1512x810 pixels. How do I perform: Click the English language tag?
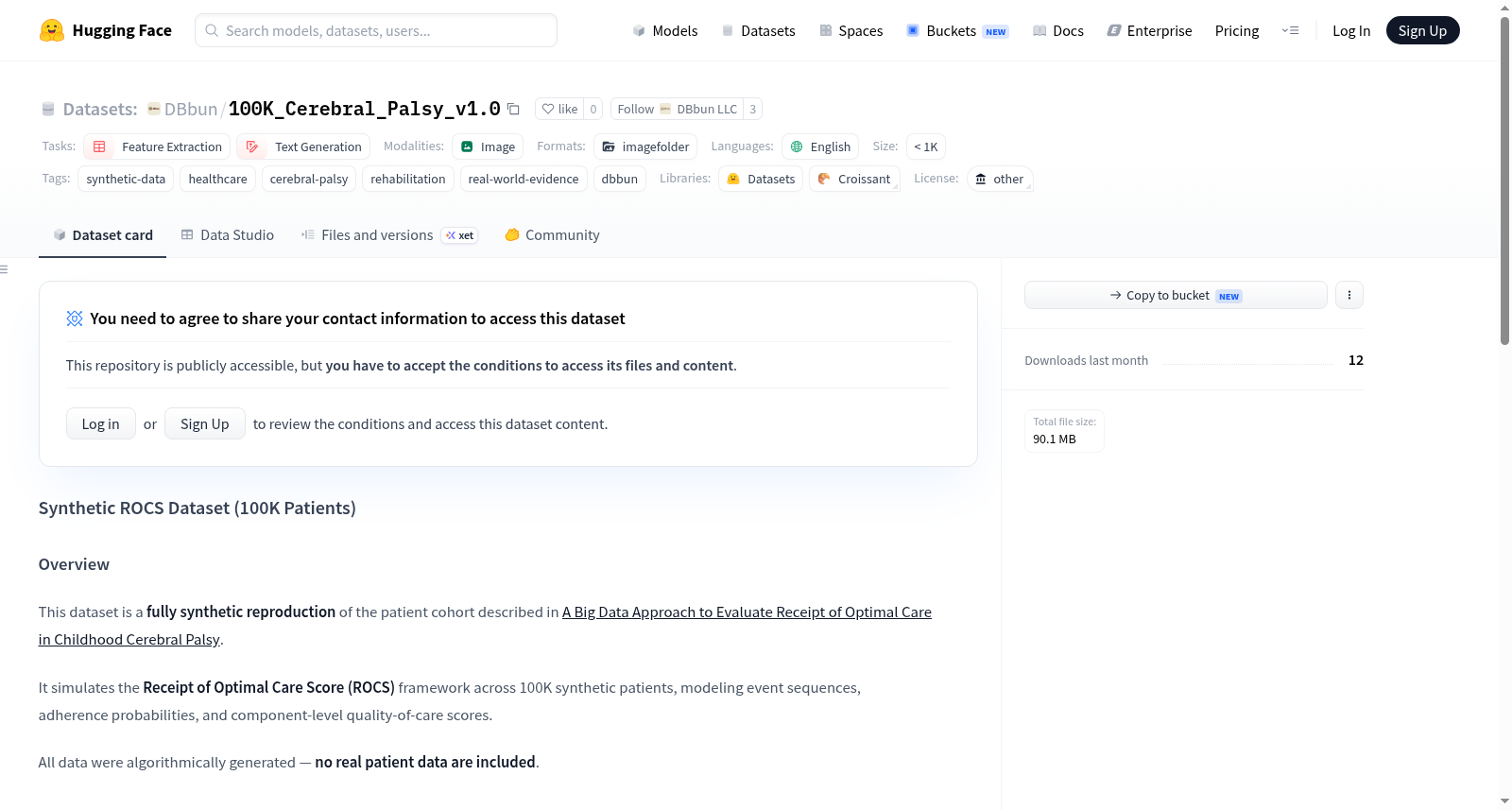(x=820, y=146)
